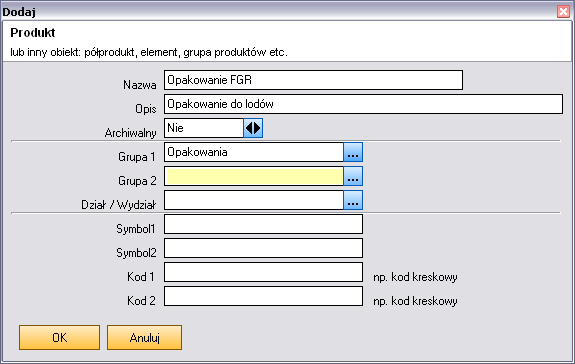Focus the Kod 1 barcode input field
Image resolution: width=575 pixels, height=364 pixels.
(x=263, y=272)
